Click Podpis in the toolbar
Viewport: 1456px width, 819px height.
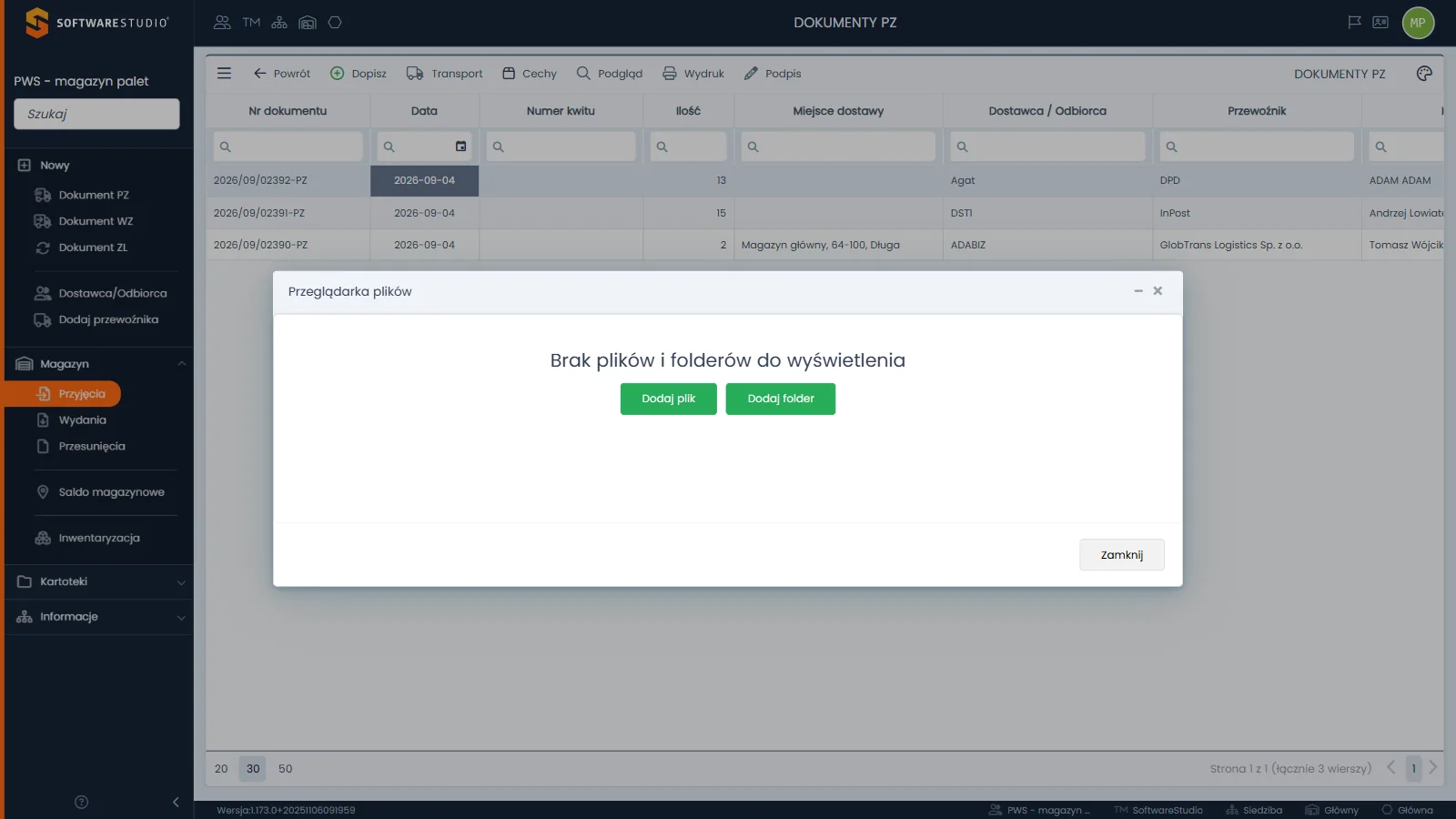click(772, 74)
